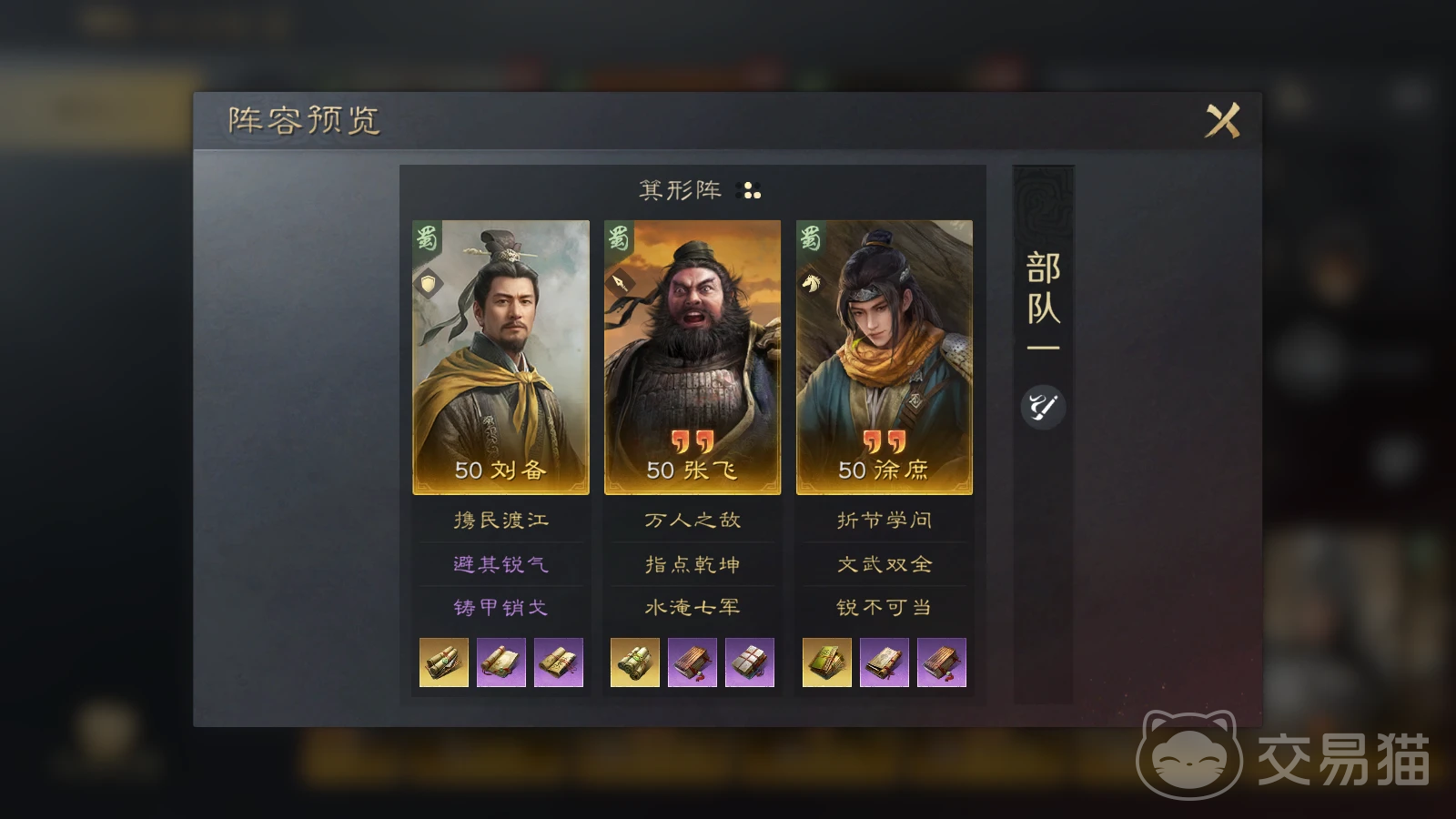
Task: Select the 部队一 troop tab
Action: point(1043,300)
